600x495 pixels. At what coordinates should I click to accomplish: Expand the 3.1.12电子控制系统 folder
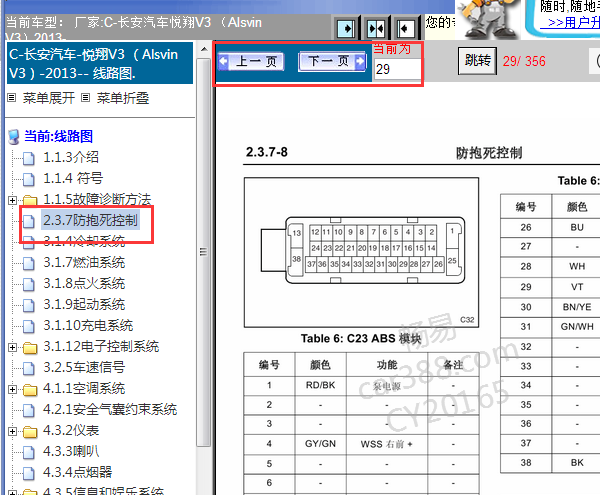coord(12,347)
